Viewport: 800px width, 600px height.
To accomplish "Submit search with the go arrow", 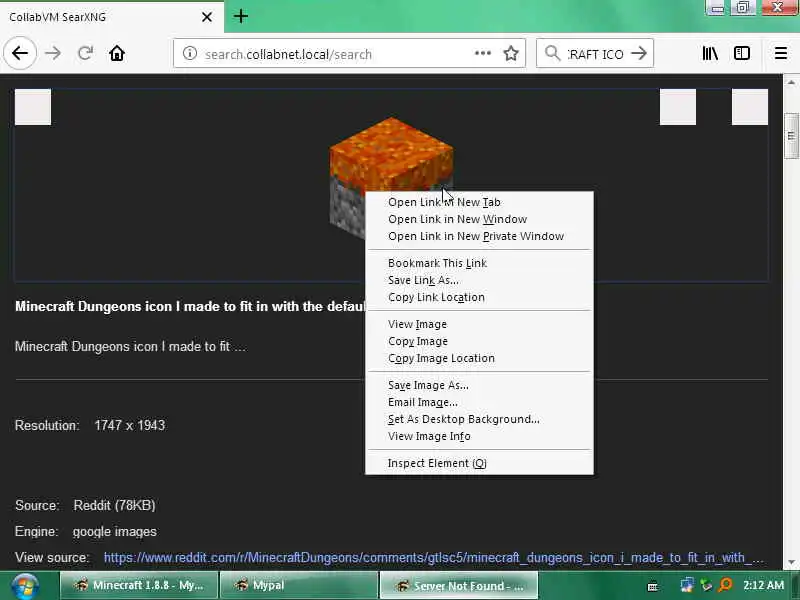I will pyautogui.click(x=639, y=53).
